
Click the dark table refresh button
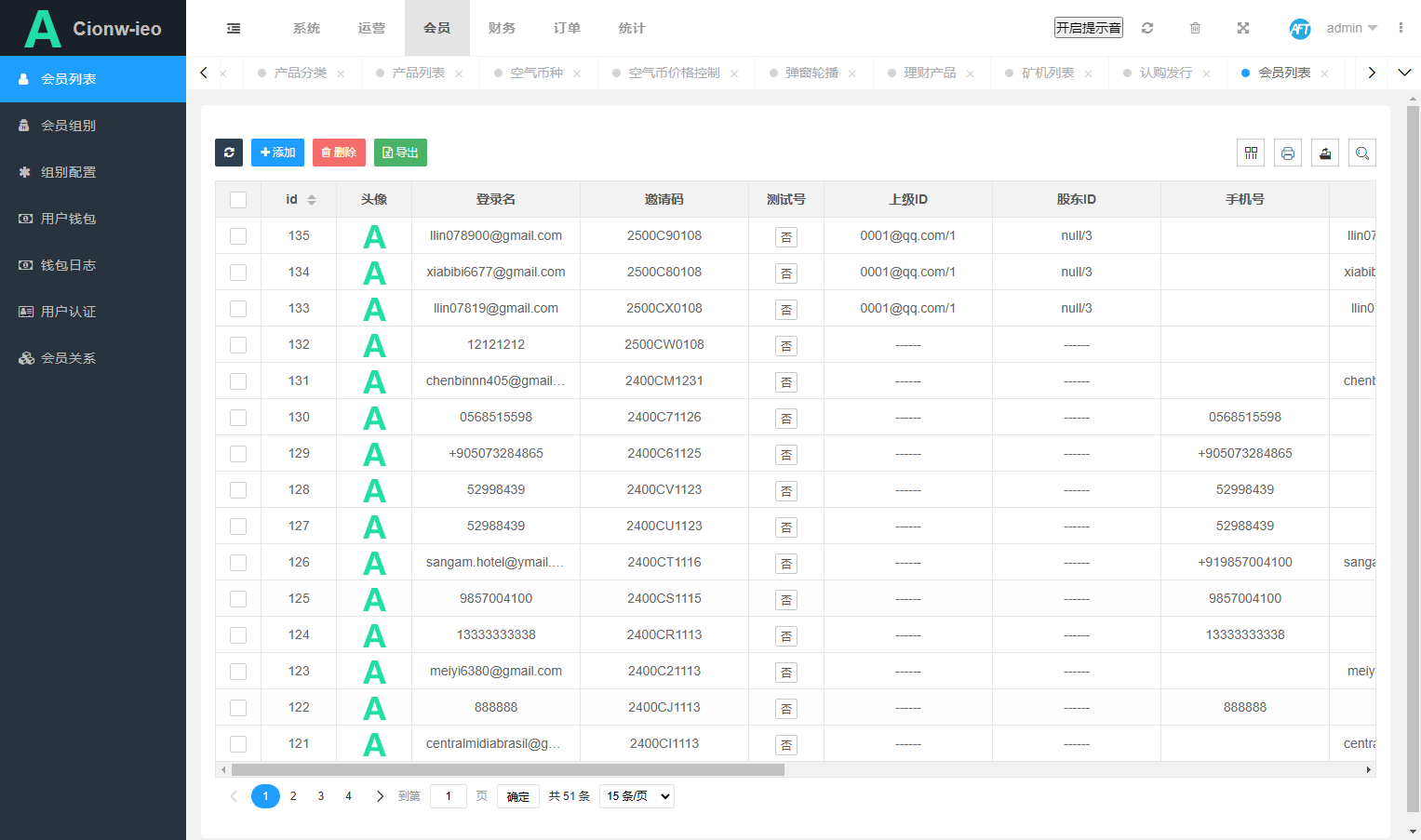click(229, 153)
